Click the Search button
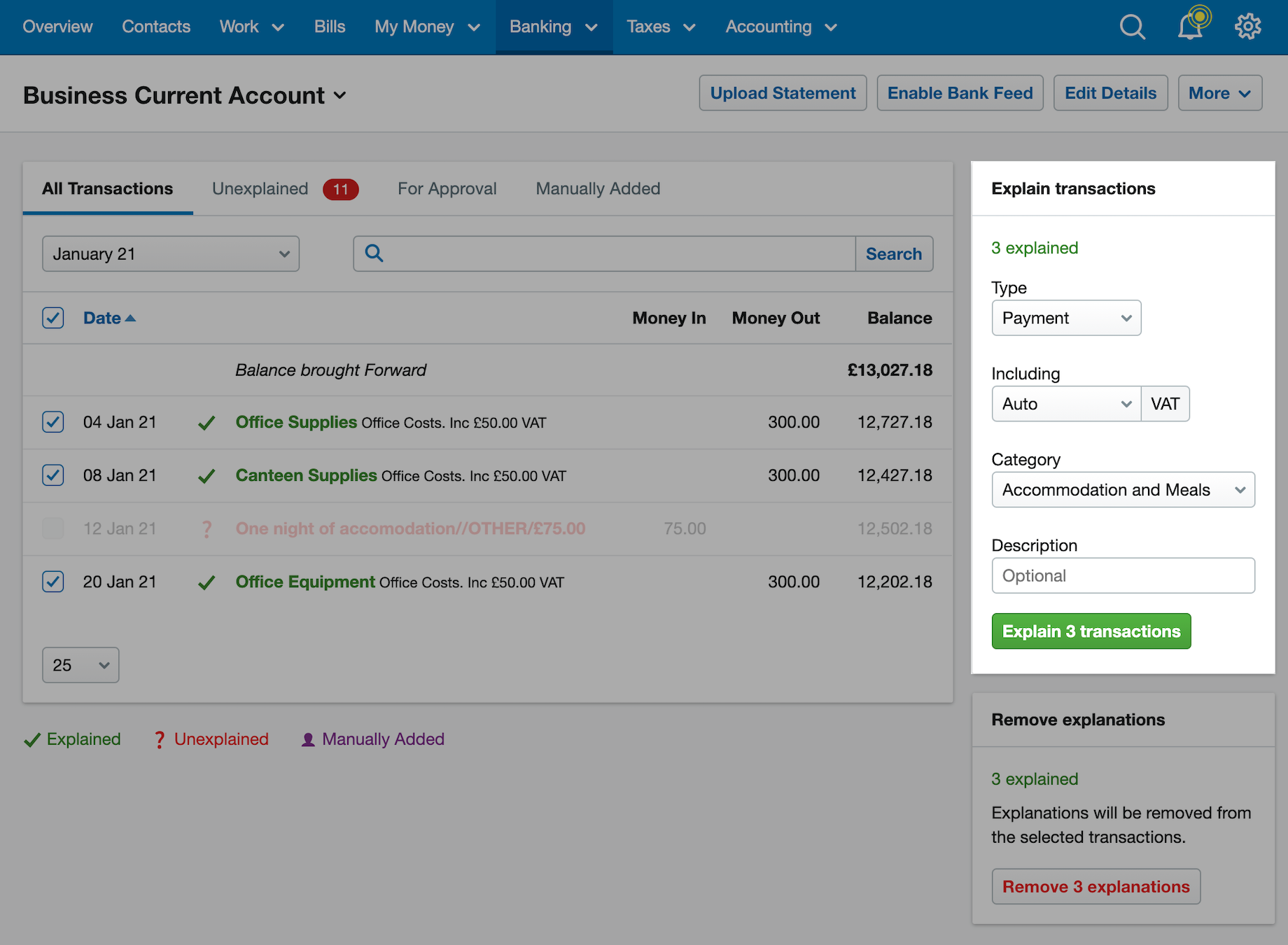The width and height of the screenshot is (1288, 945). pyautogui.click(x=894, y=254)
